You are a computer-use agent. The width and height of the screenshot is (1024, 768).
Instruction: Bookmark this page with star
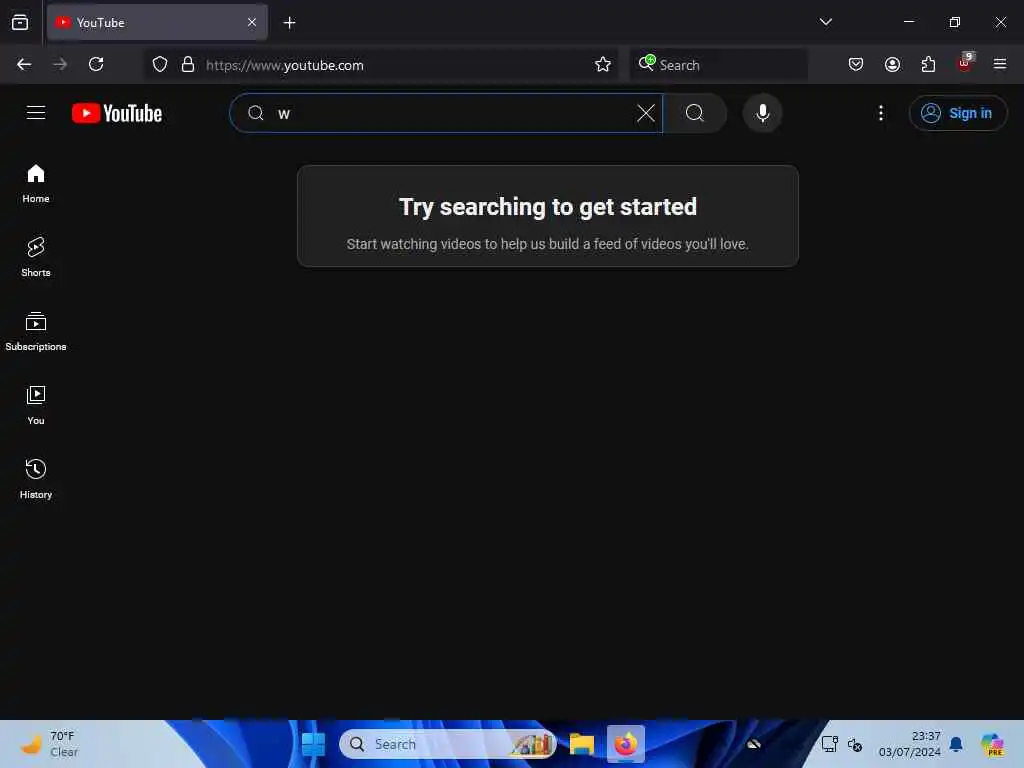(x=603, y=64)
